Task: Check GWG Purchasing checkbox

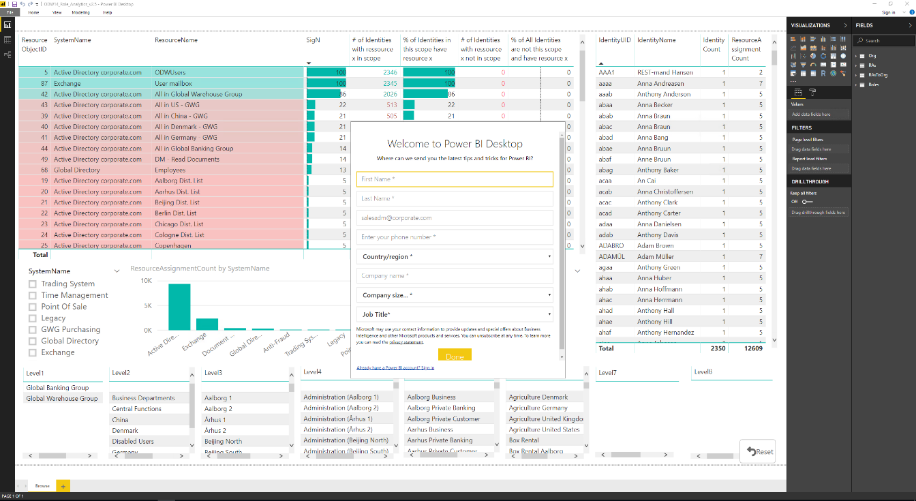Action: point(33,329)
